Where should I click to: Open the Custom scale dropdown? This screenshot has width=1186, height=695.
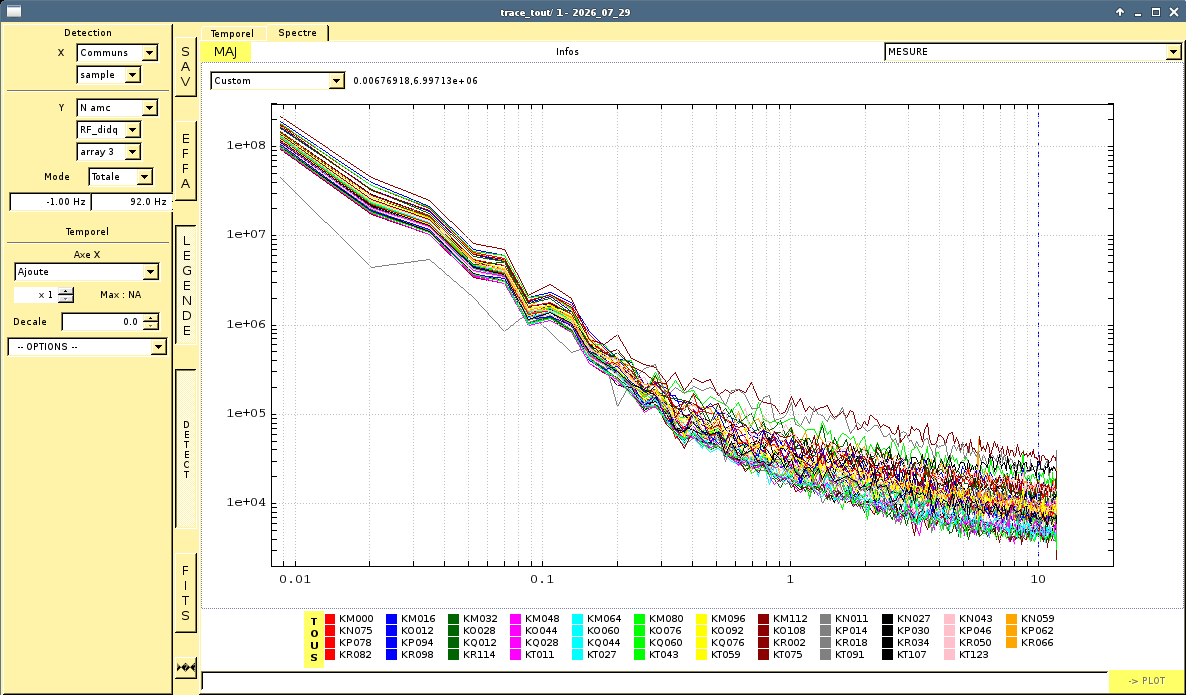(278, 81)
